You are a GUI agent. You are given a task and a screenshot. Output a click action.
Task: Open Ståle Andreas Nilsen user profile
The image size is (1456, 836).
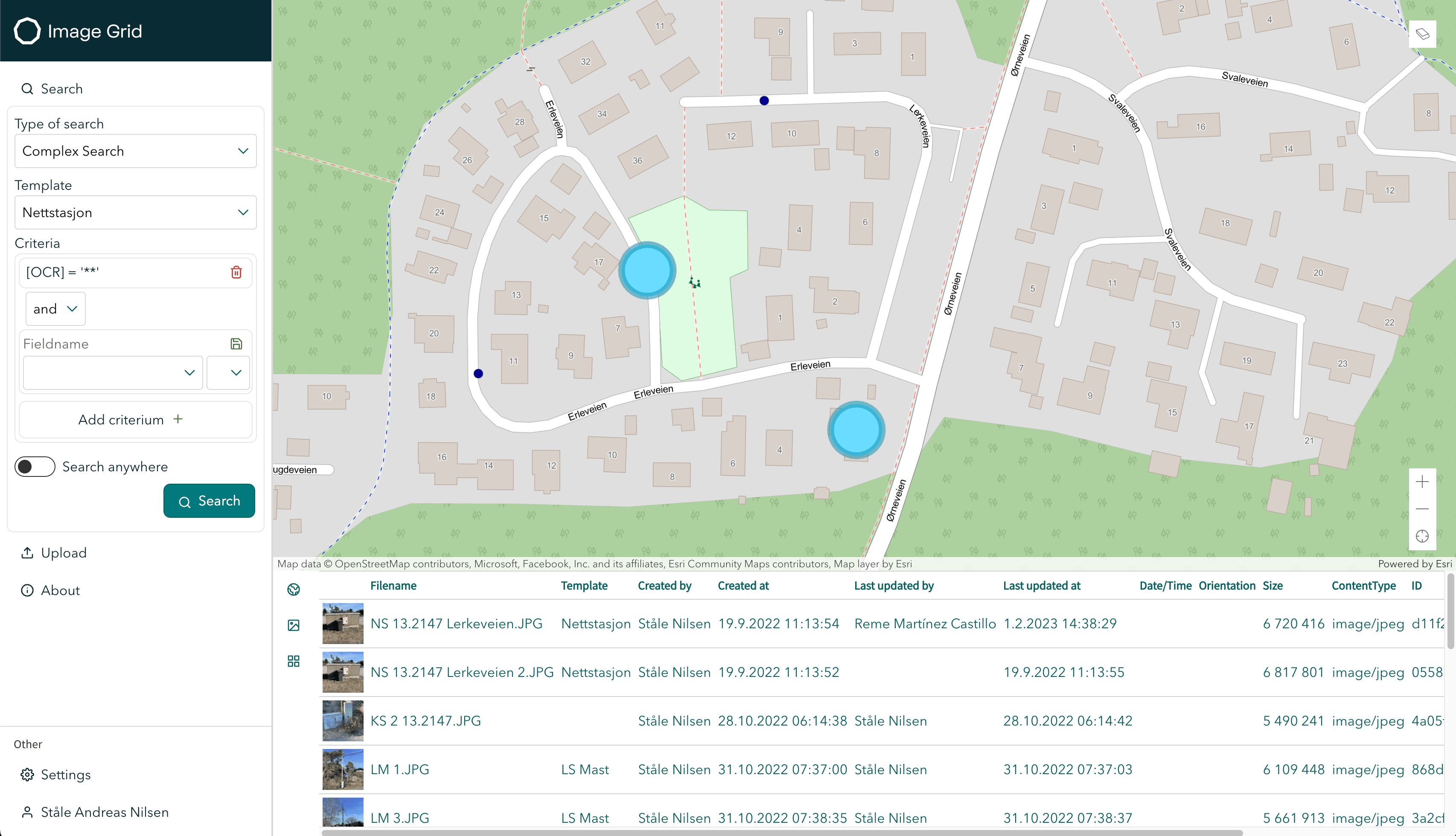[95, 812]
